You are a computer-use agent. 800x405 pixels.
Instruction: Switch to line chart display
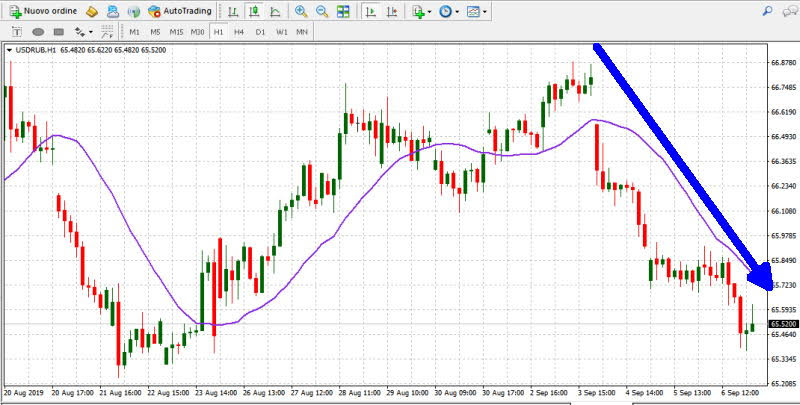(275, 12)
